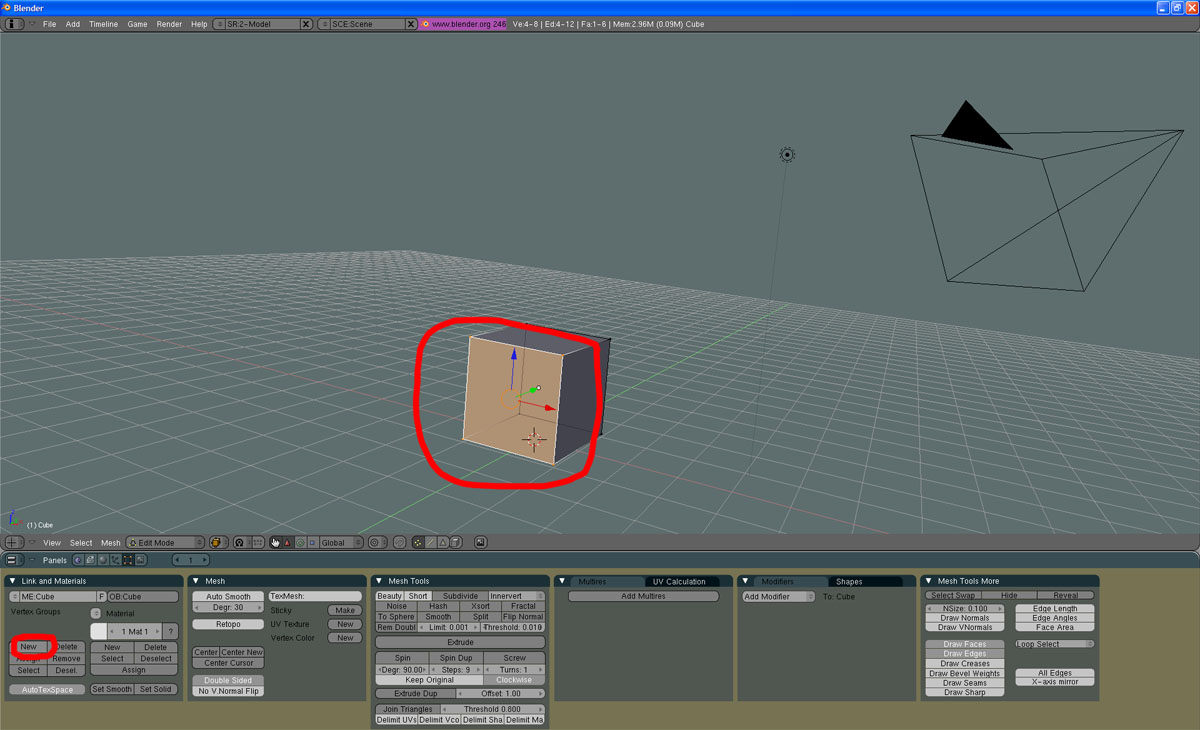The width and height of the screenshot is (1200, 730).
Task: Disable Draw Faces
Action: 965,645
